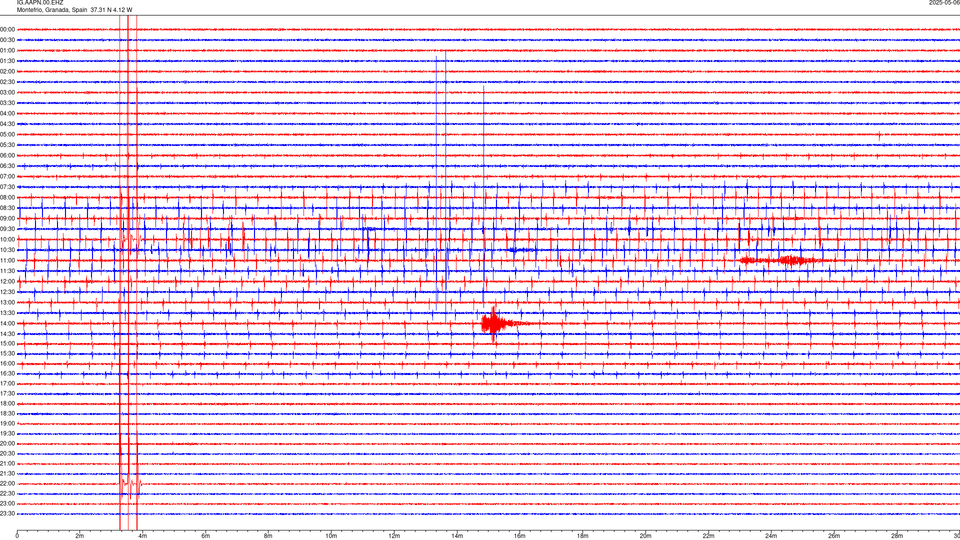Click the 23:30 trace label
Screen dimensions: 960x540
click(x=8, y=514)
